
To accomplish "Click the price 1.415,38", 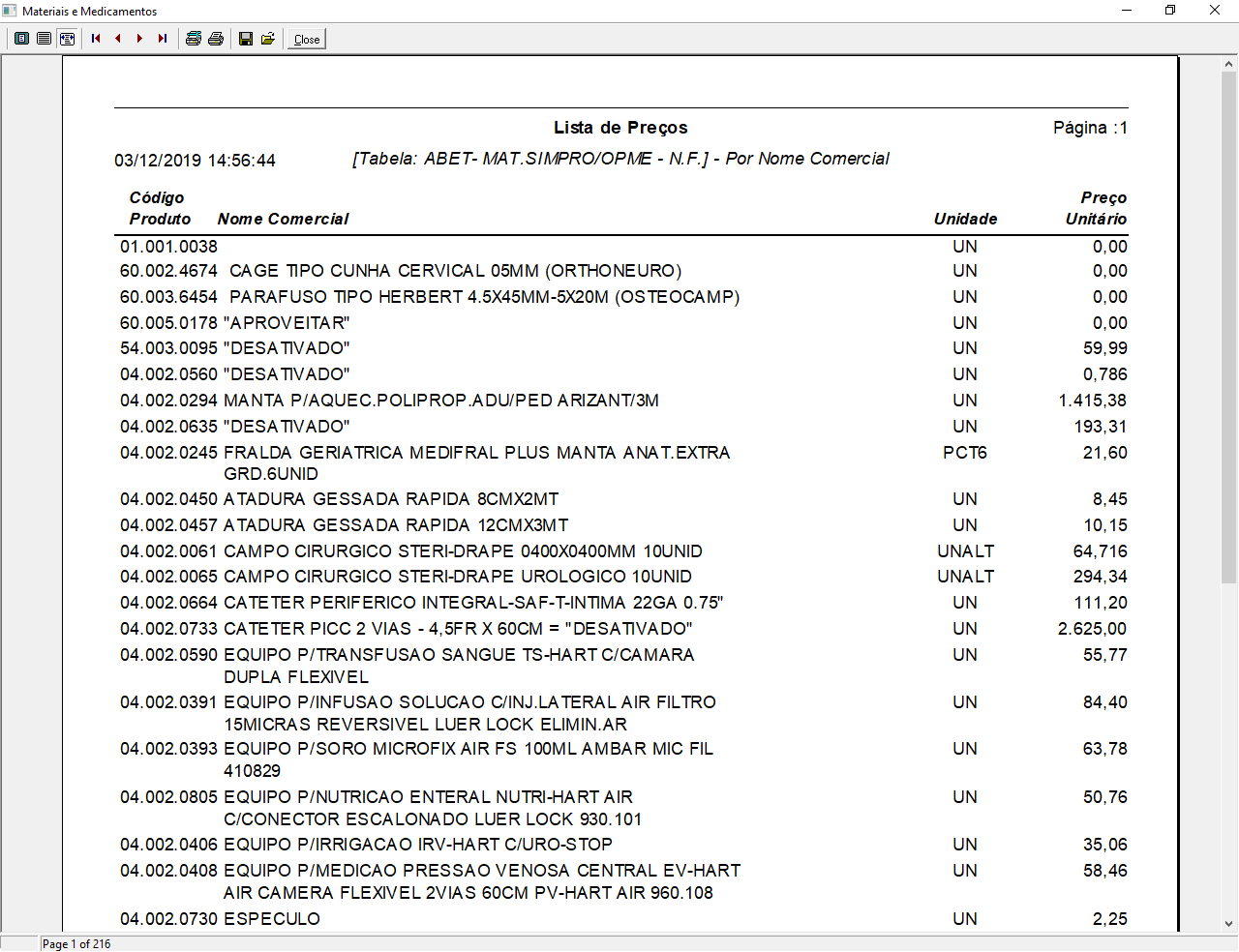I will click(x=1093, y=401).
